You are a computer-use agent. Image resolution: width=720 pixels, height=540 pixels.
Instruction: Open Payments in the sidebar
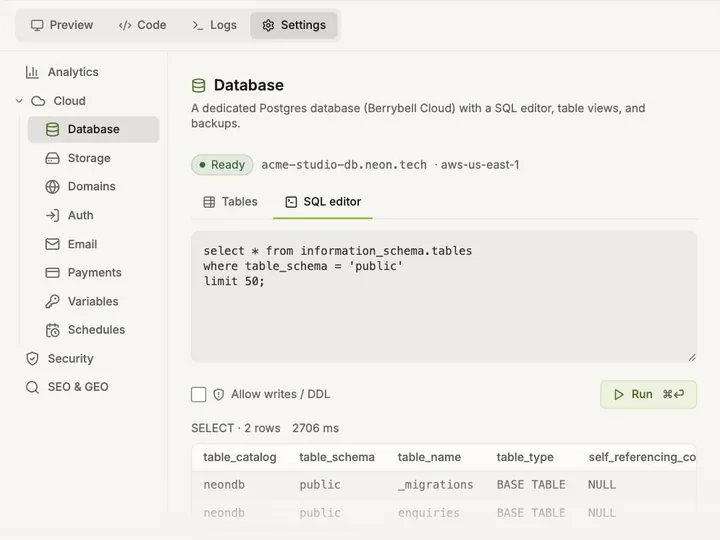(93, 272)
